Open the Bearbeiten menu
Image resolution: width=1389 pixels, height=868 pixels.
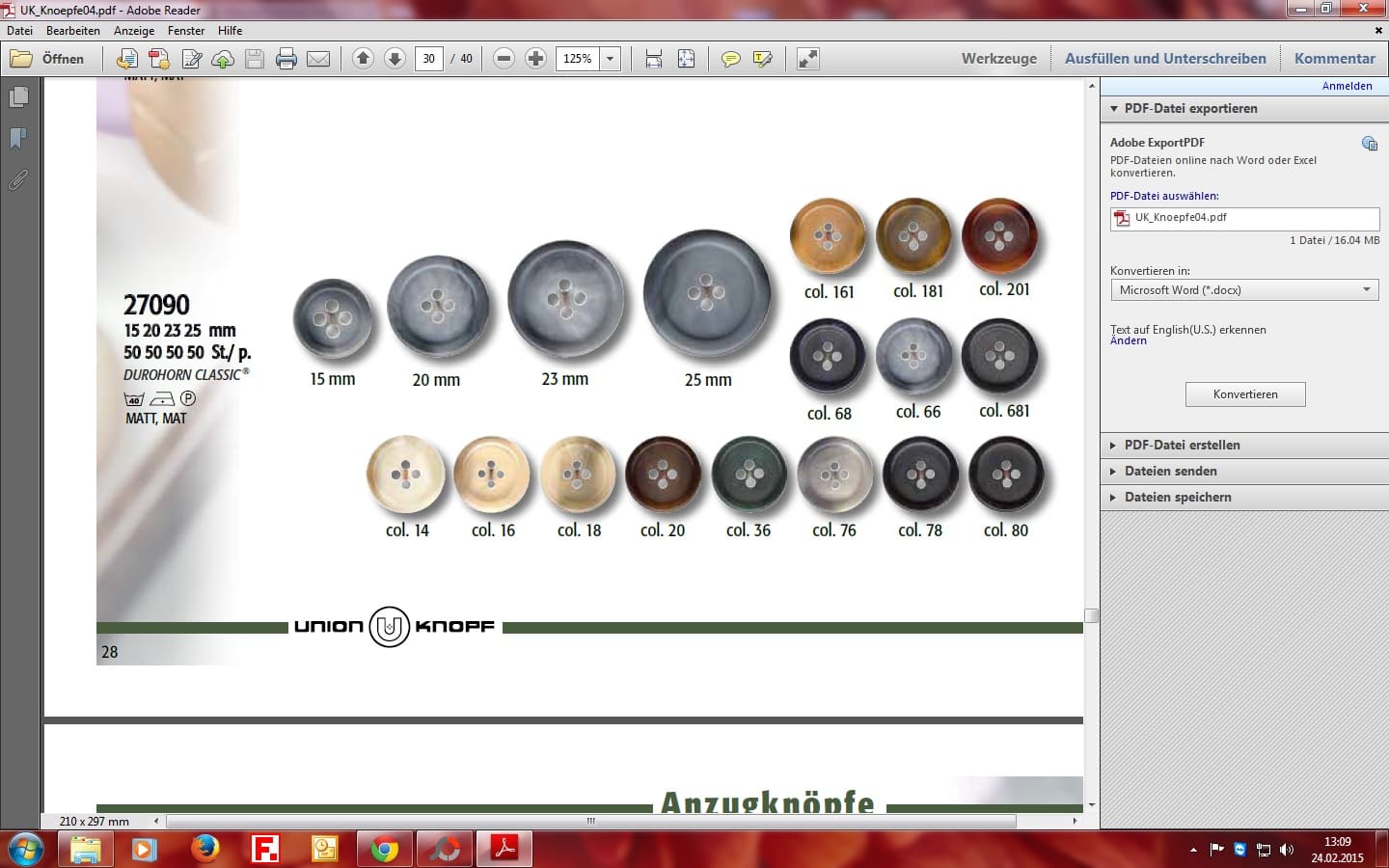point(73,31)
